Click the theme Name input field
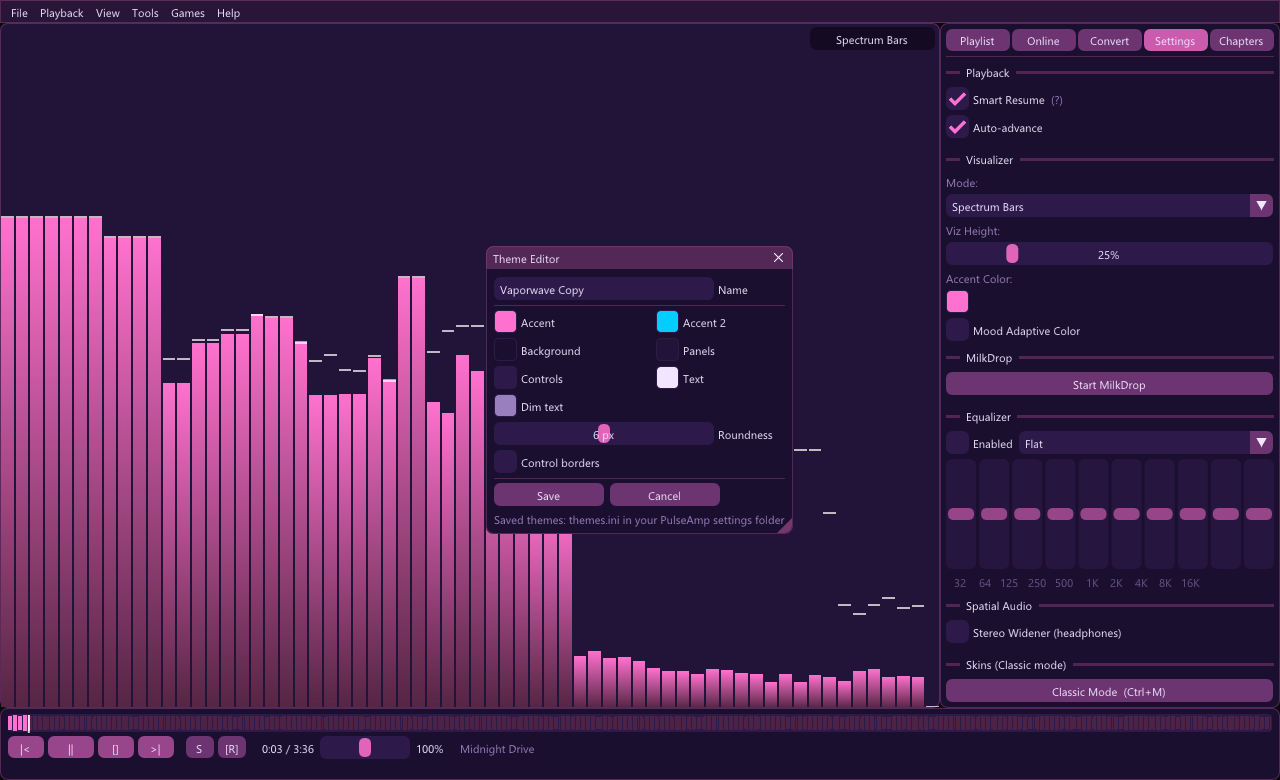 (x=604, y=289)
